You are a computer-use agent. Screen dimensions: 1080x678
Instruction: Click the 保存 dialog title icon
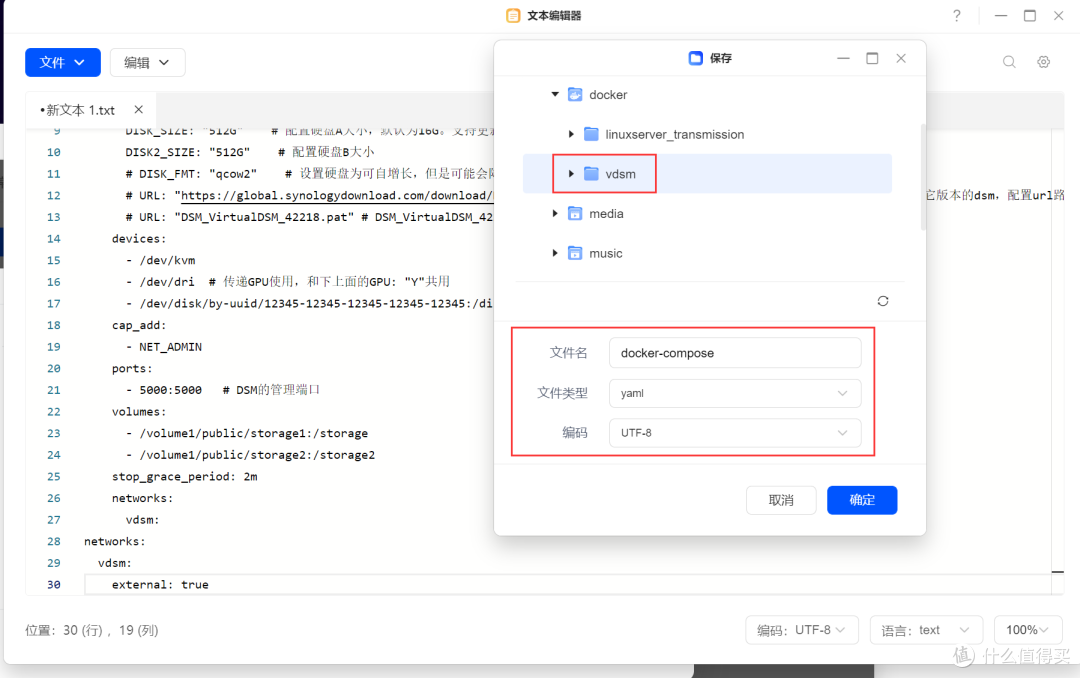pyautogui.click(x=696, y=59)
